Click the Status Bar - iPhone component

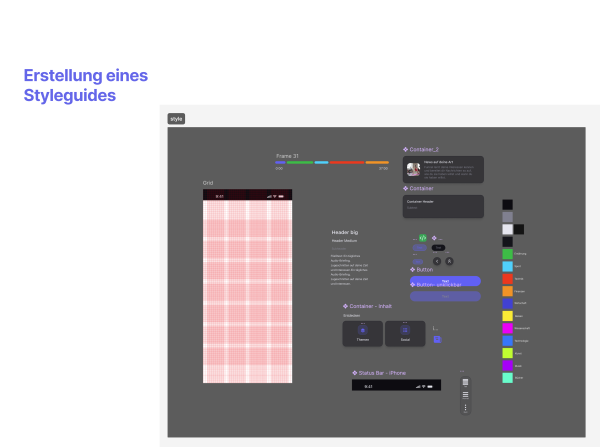(394, 386)
